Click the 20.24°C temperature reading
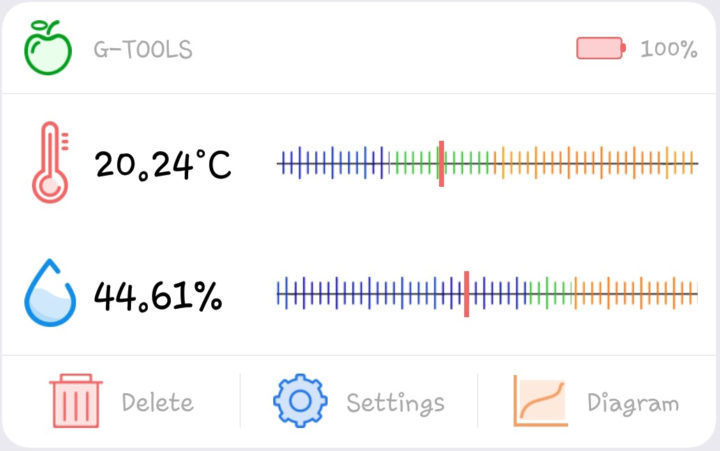 point(163,164)
